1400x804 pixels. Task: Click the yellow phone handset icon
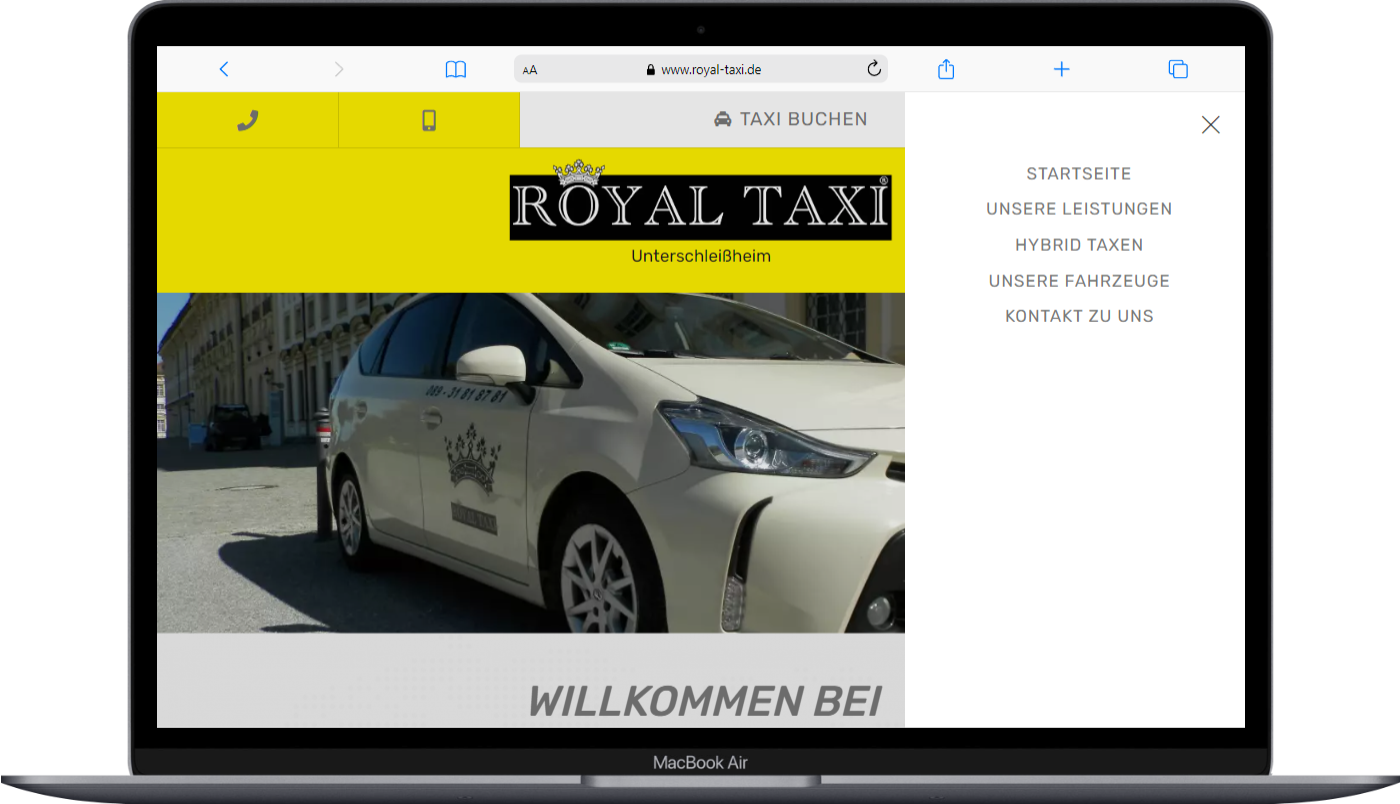point(248,120)
